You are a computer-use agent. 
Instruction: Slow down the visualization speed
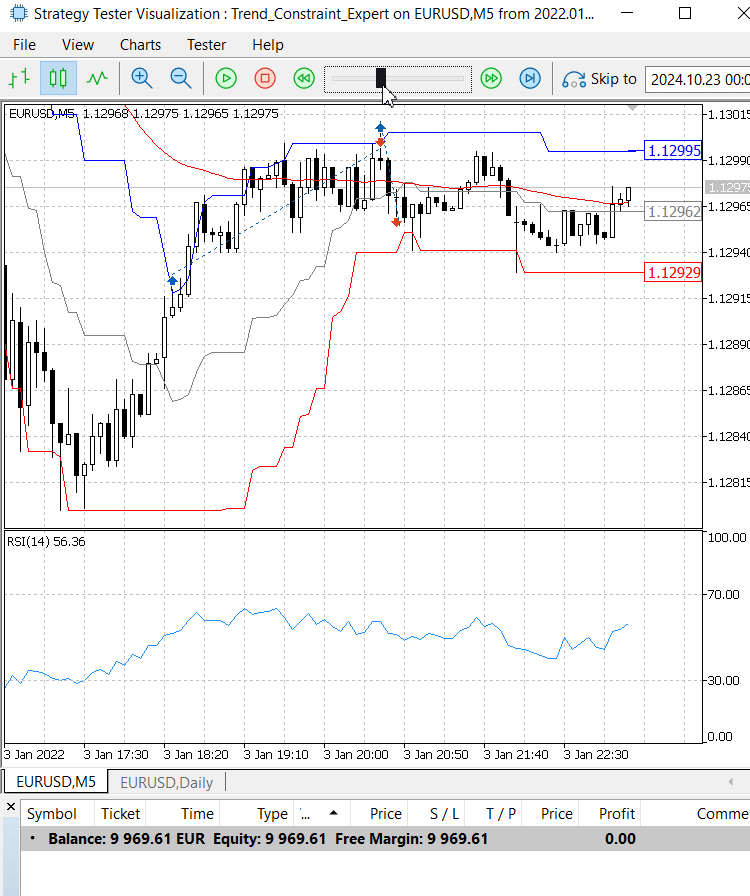click(x=304, y=78)
